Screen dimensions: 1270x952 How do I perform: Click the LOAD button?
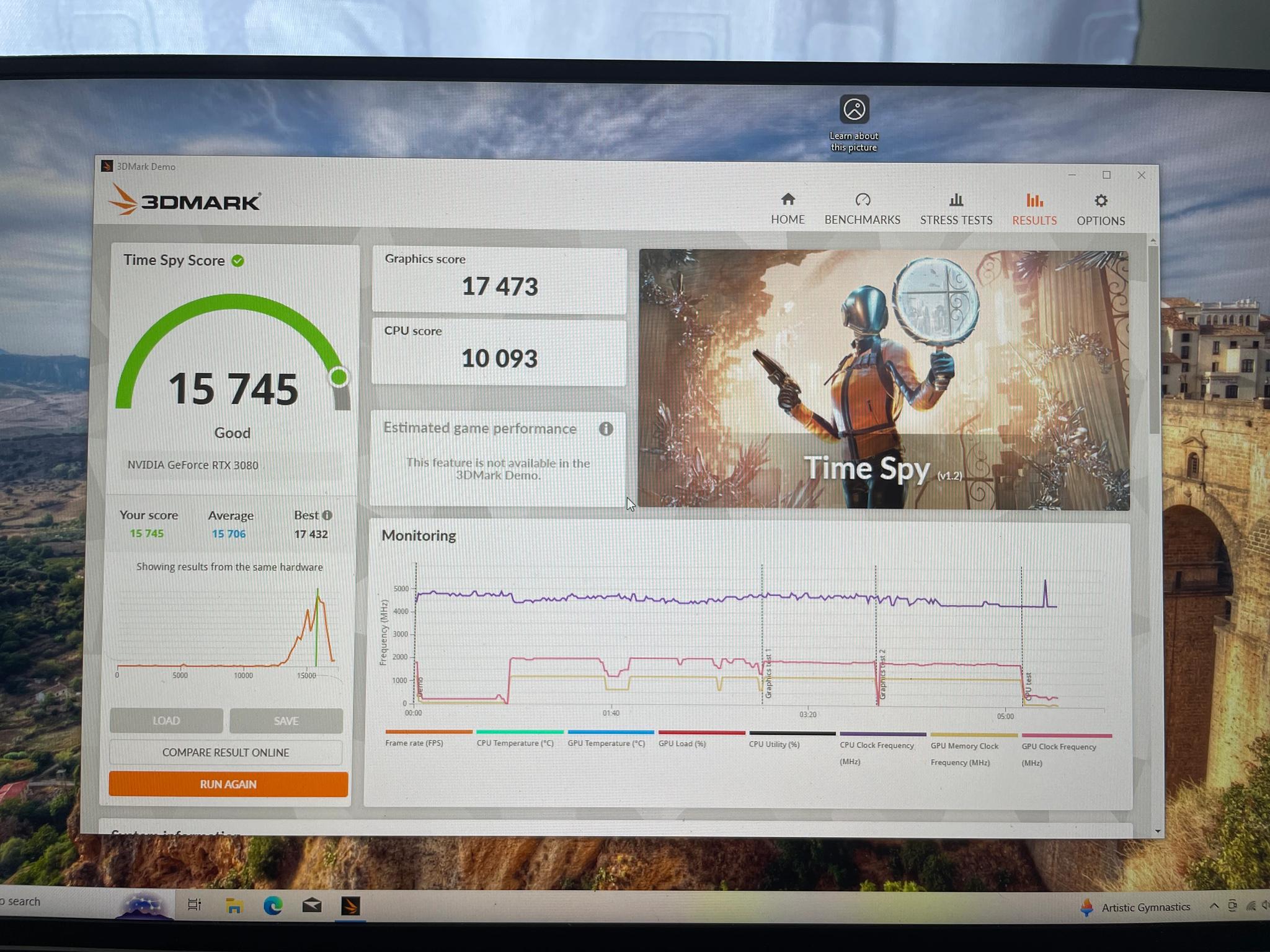click(166, 721)
